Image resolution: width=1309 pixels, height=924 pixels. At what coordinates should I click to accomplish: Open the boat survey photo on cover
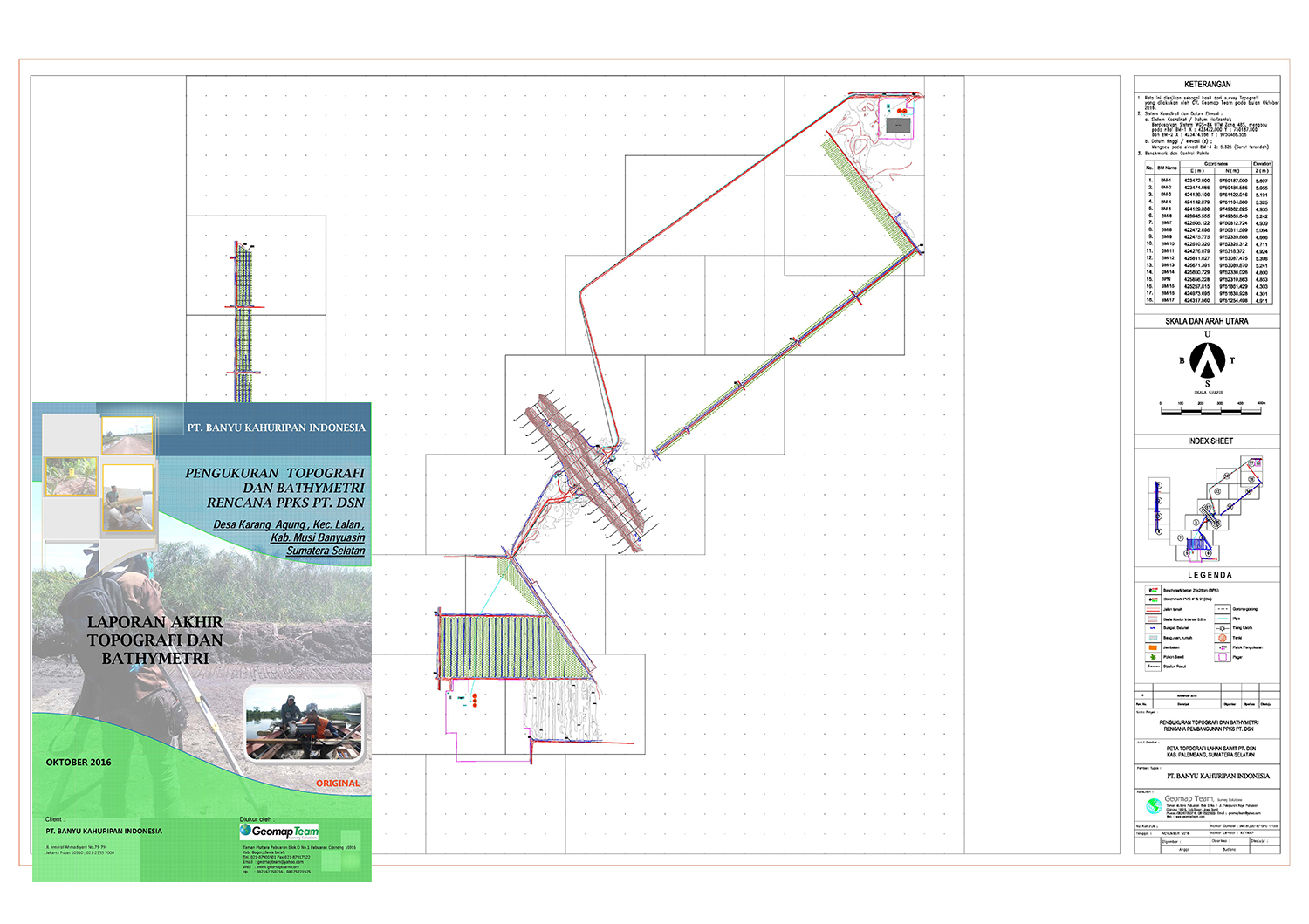pyautogui.click(x=303, y=723)
